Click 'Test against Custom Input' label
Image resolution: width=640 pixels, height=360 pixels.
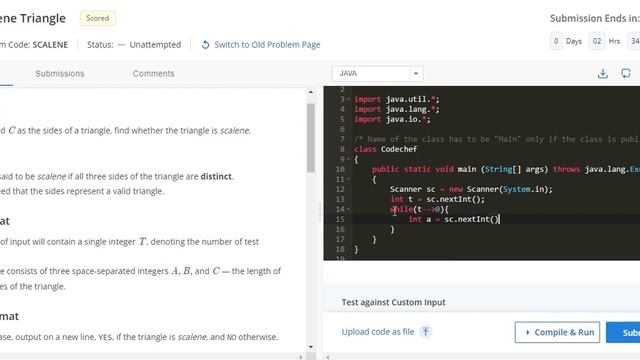tap(393, 302)
